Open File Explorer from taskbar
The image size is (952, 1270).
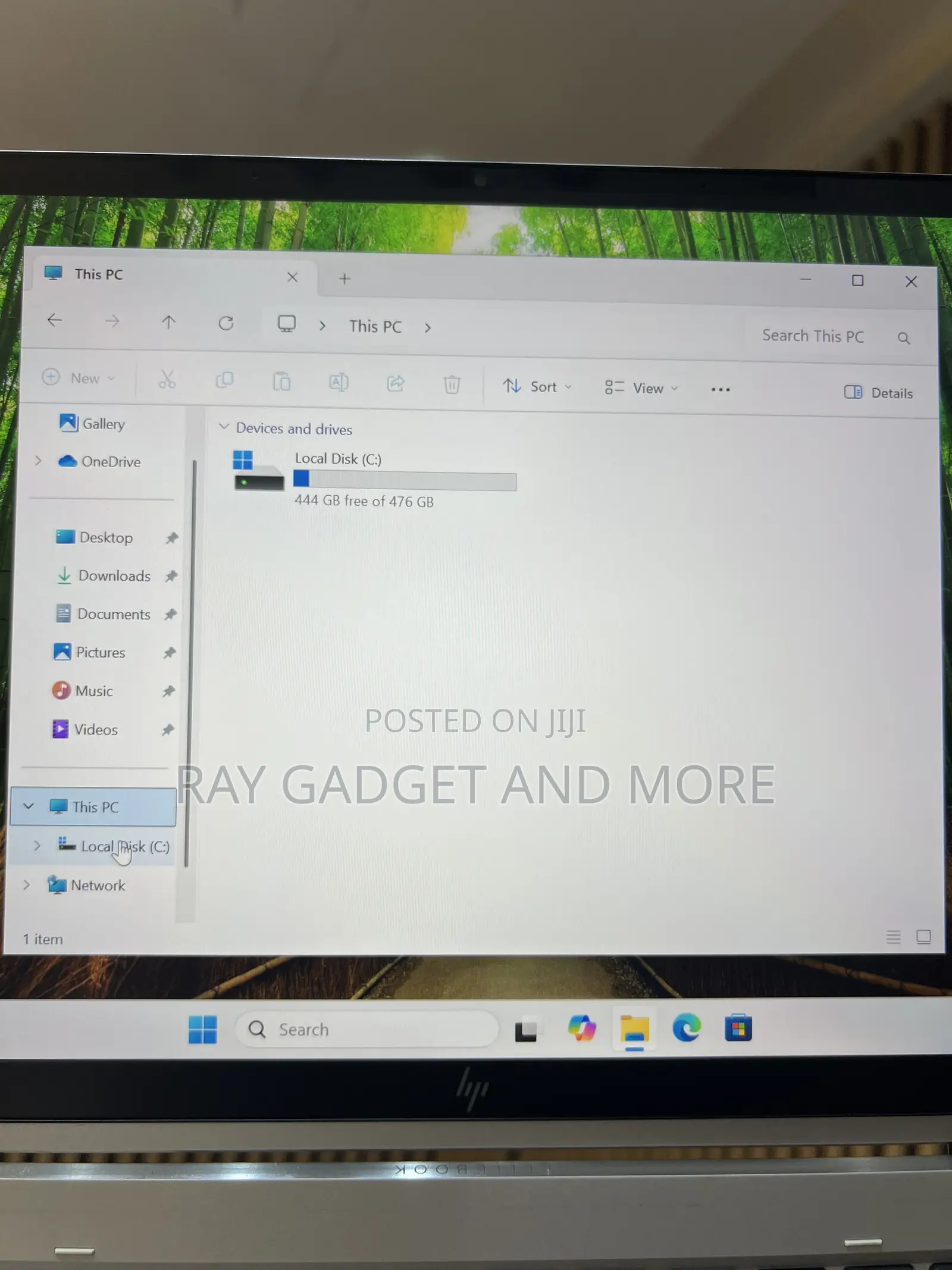(634, 1029)
